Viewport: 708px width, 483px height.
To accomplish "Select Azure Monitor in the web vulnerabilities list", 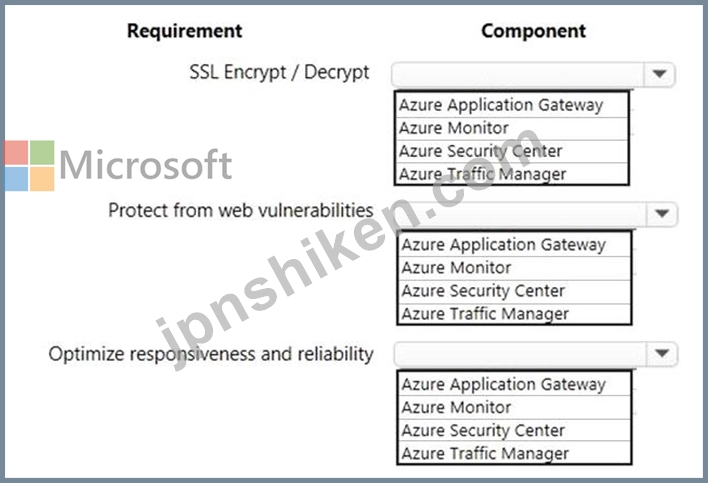I will [x=514, y=268].
